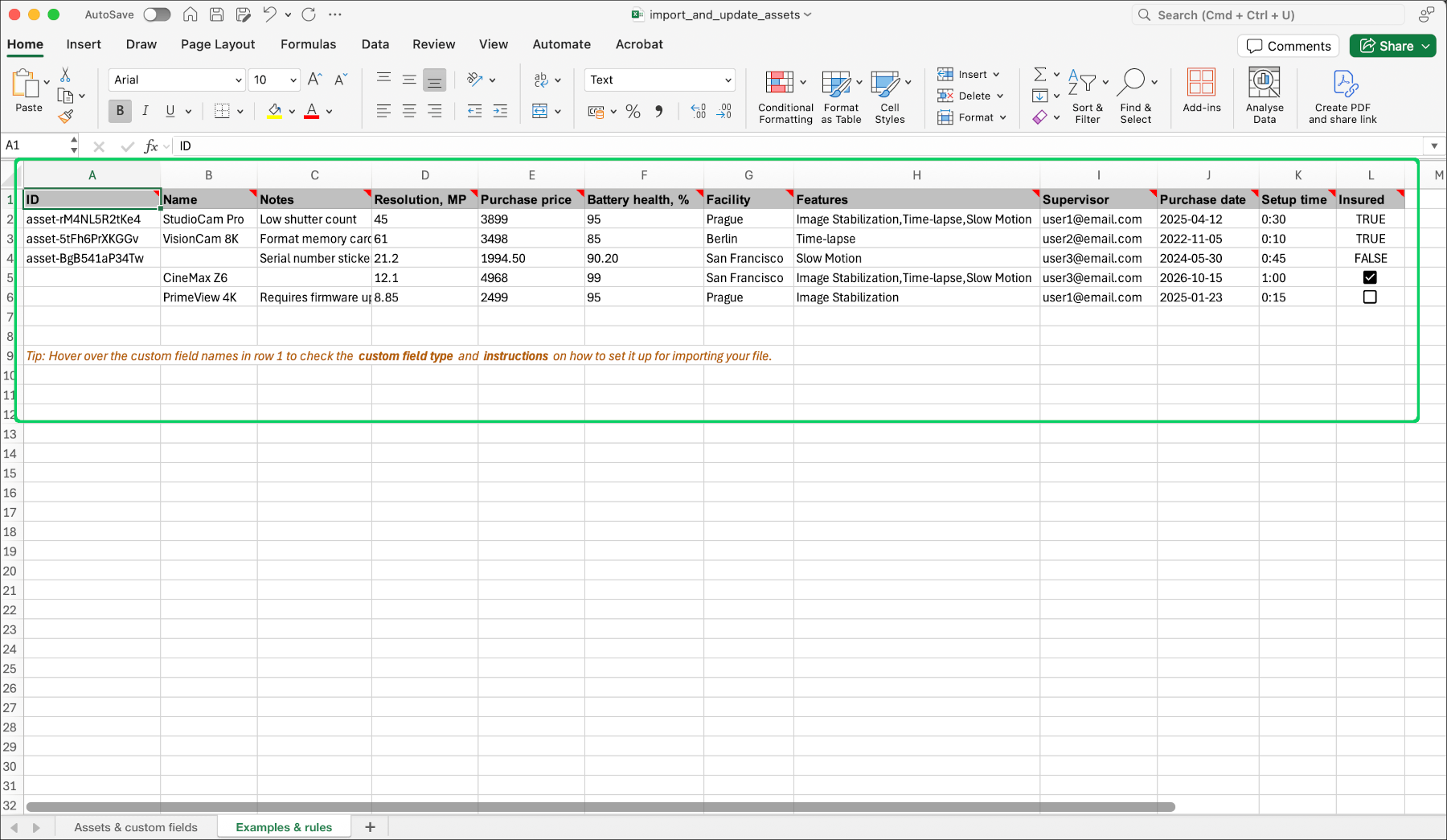
Task: Open the Format as Table gallery
Action: (x=839, y=96)
